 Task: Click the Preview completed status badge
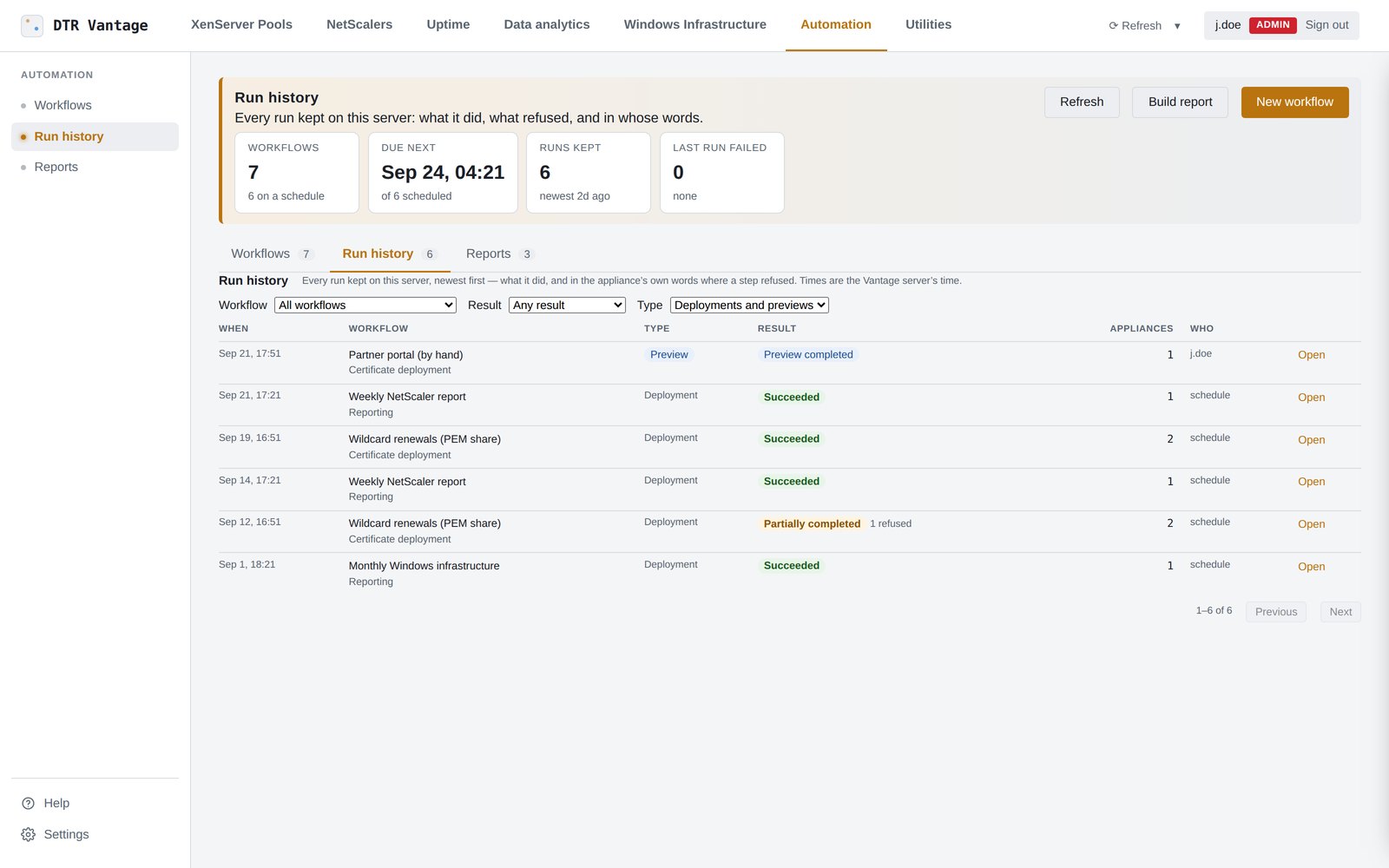tap(808, 354)
